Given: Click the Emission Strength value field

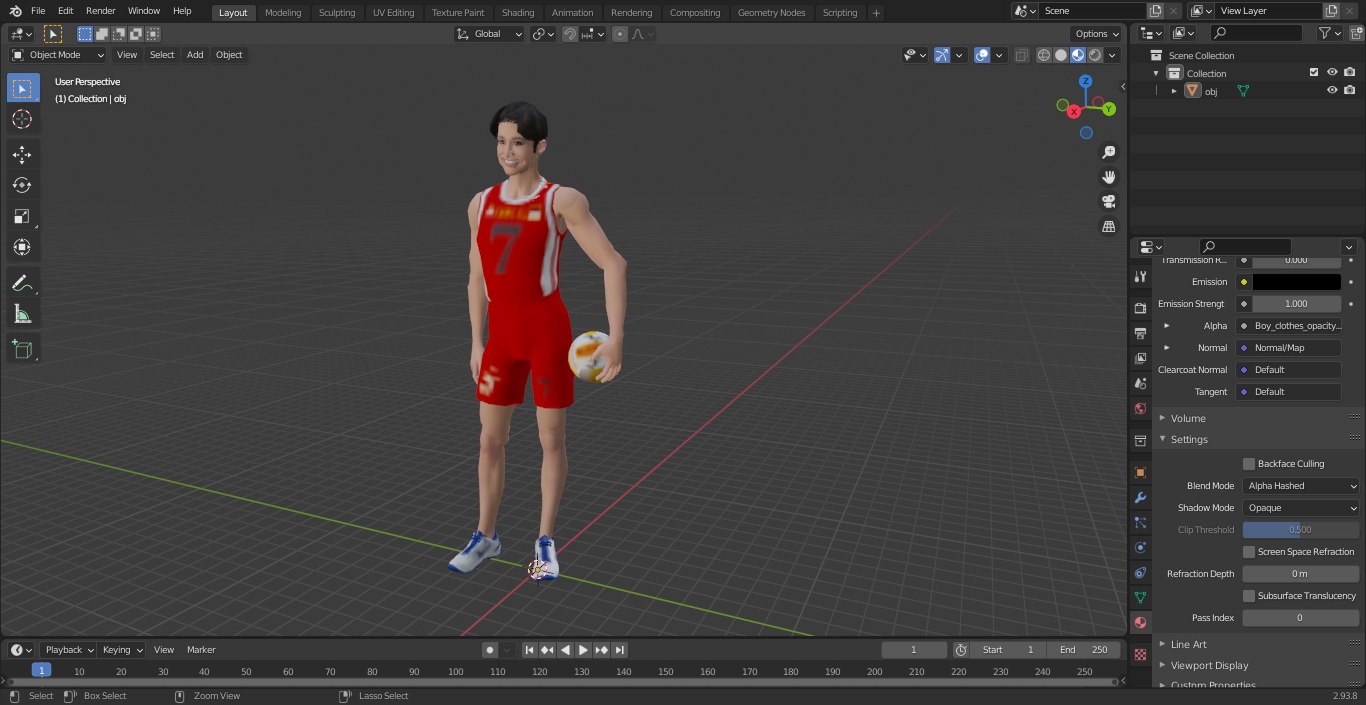Looking at the screenshot, I should (x=1297, y=304).
